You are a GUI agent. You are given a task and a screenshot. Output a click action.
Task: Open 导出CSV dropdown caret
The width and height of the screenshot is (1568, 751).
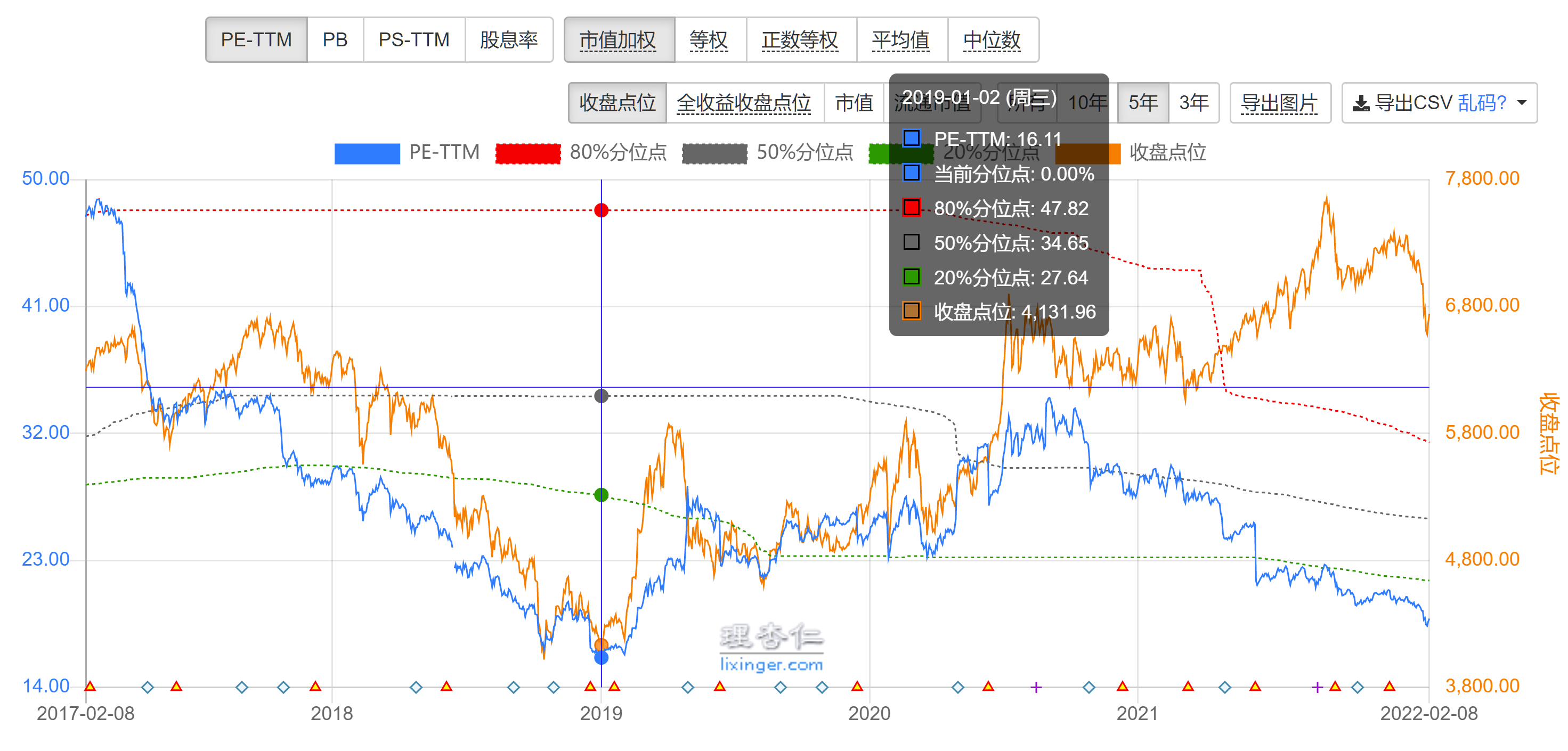(x=1522, y=103)
